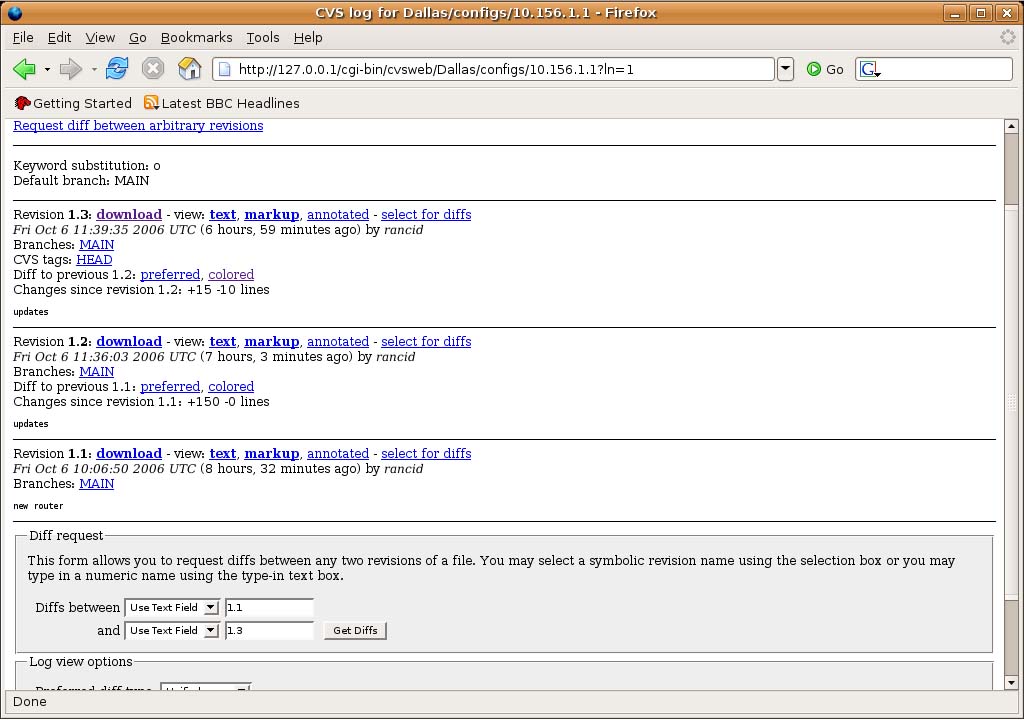Open the second Use Text Field dropdown
This screenshot has height=720, width=1024.
pos(172,630)
